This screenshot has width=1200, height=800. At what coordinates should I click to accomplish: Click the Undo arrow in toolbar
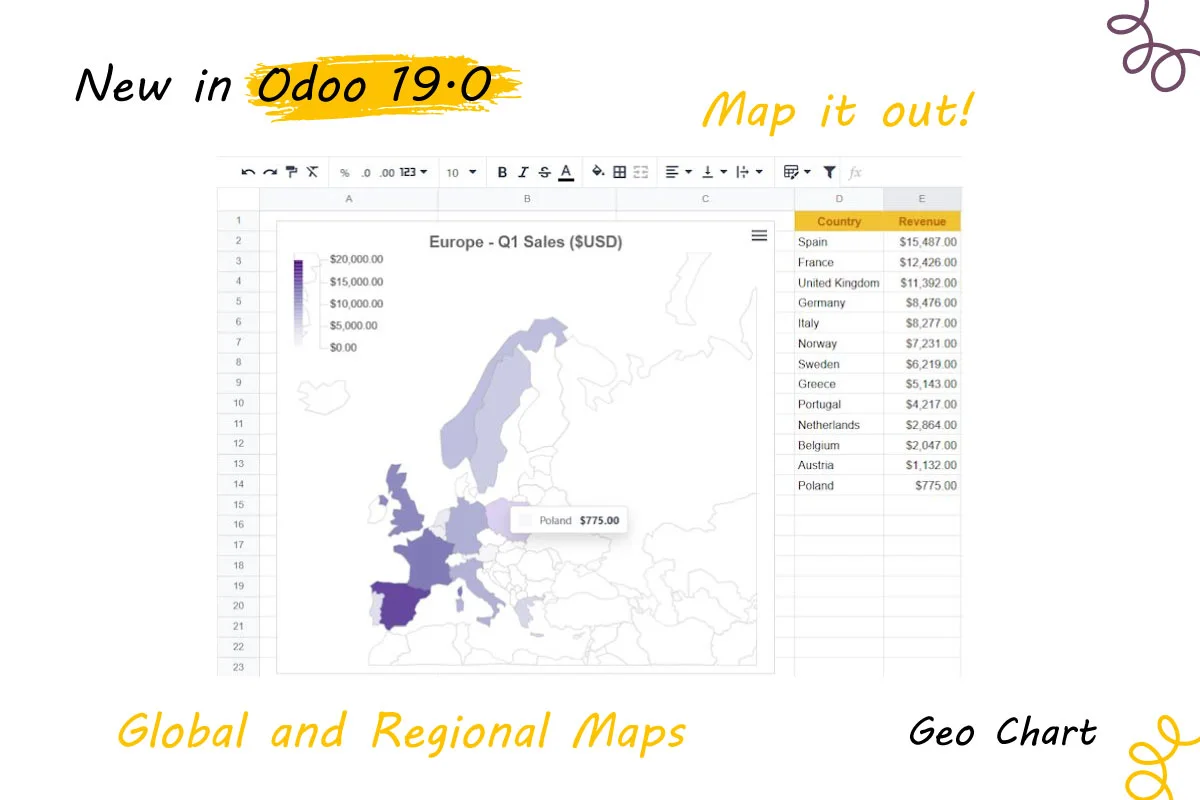(248, 172)
